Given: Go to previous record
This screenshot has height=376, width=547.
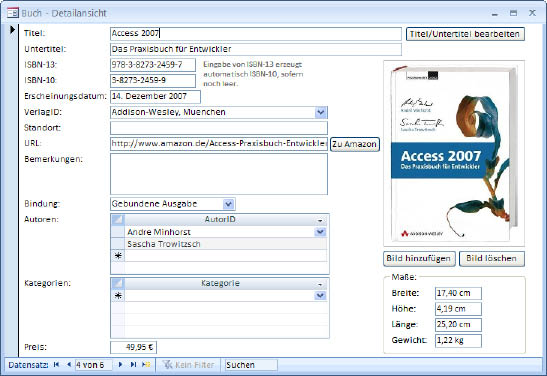Looking at the screenshot, I should coord(69,364).
